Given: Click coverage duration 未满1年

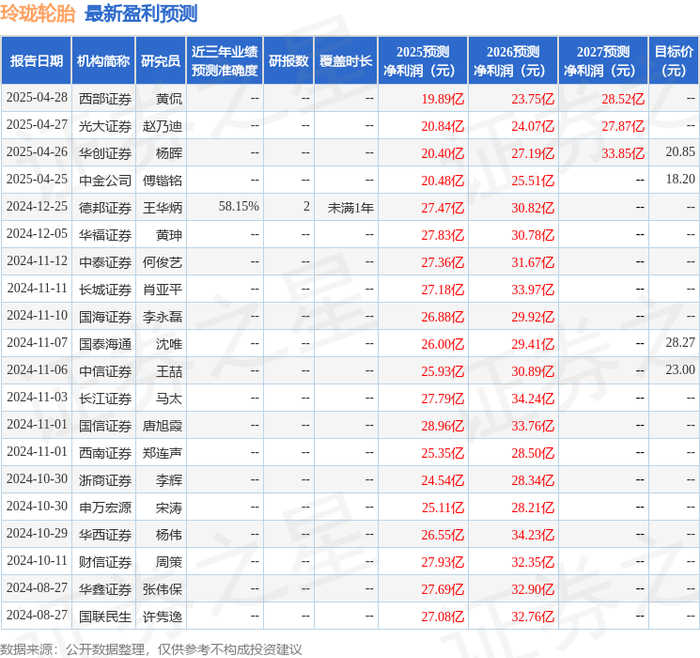Looking at the screenshot, I should click(x=350, y=208).
